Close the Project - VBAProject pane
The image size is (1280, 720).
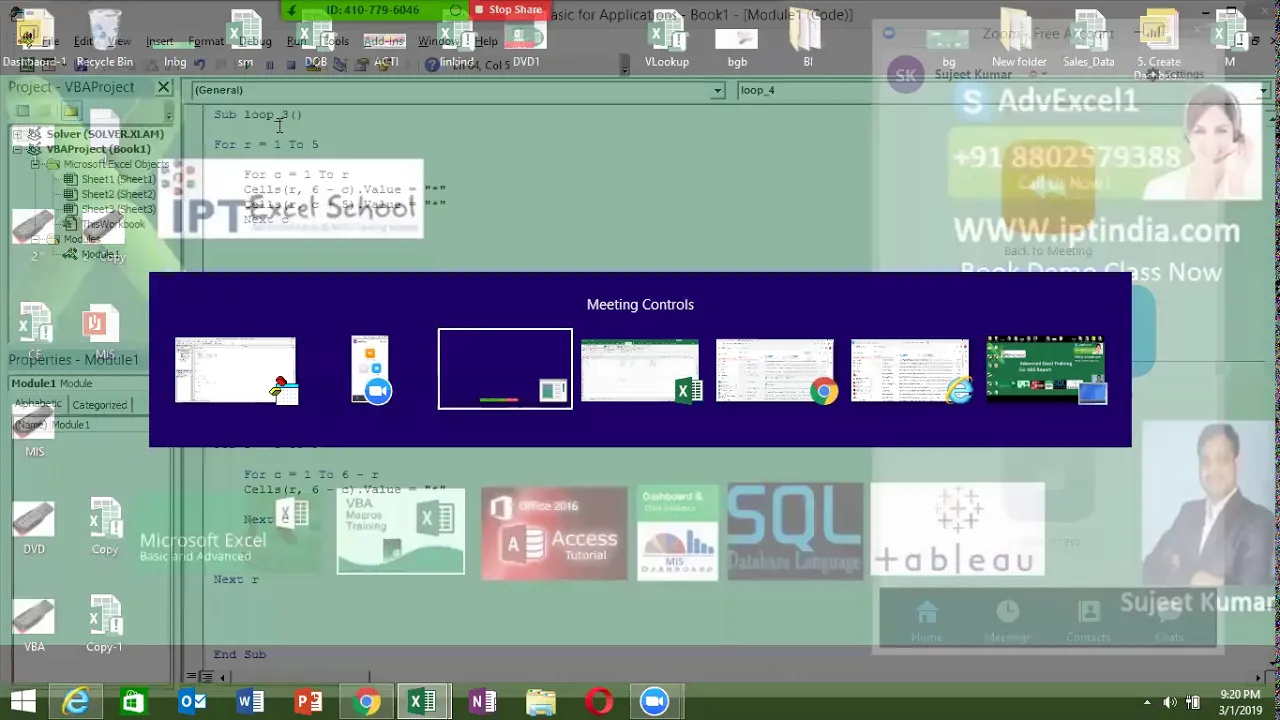(x=164, y=87)
